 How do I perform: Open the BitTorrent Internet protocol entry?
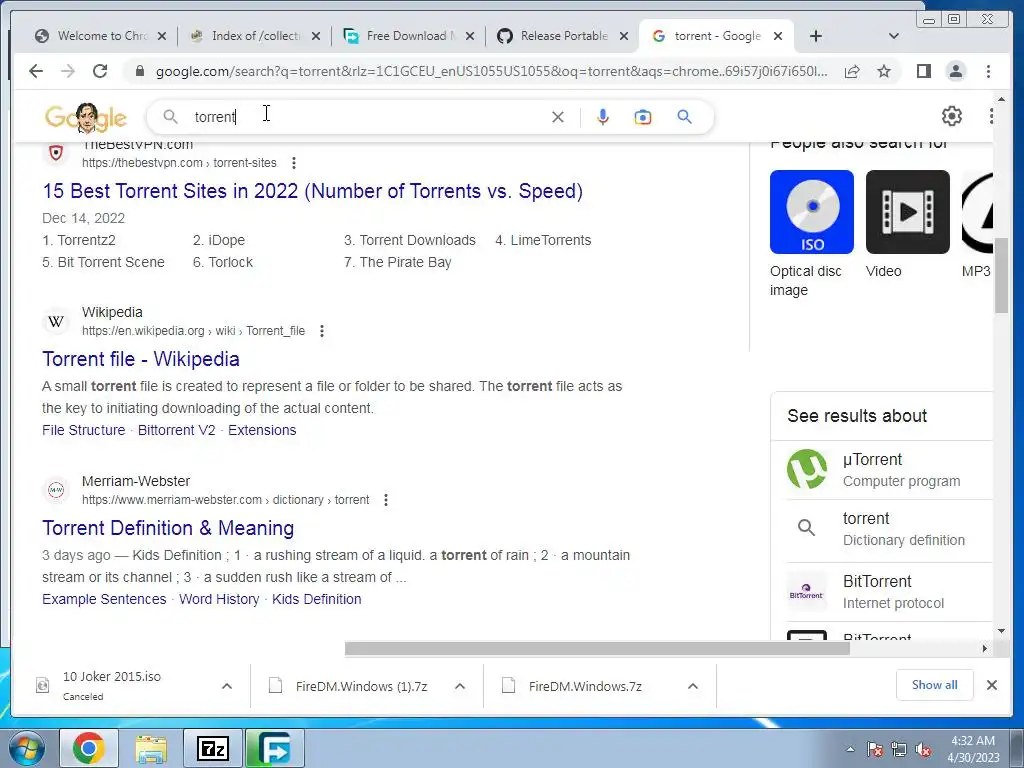888,592
